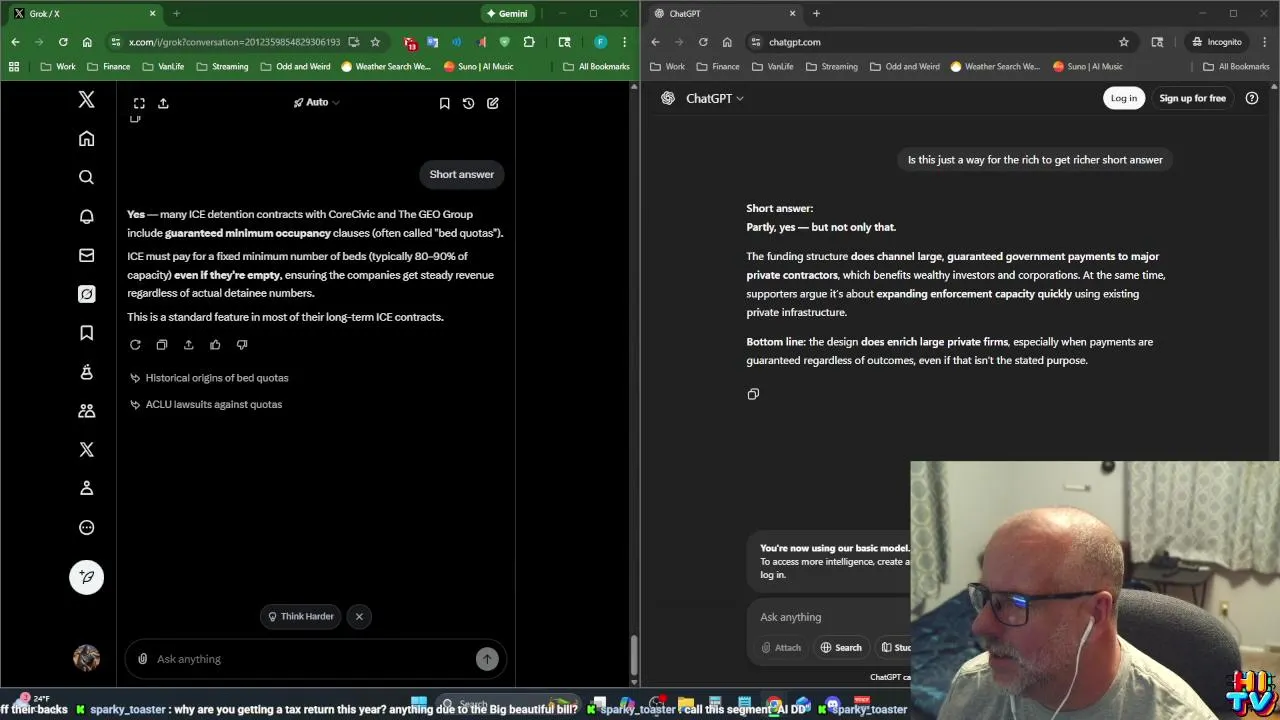Image resolution: width=1280 pixels, height=720 pixels.
Task: Click the compose post feather button
Action: point(86,577)
